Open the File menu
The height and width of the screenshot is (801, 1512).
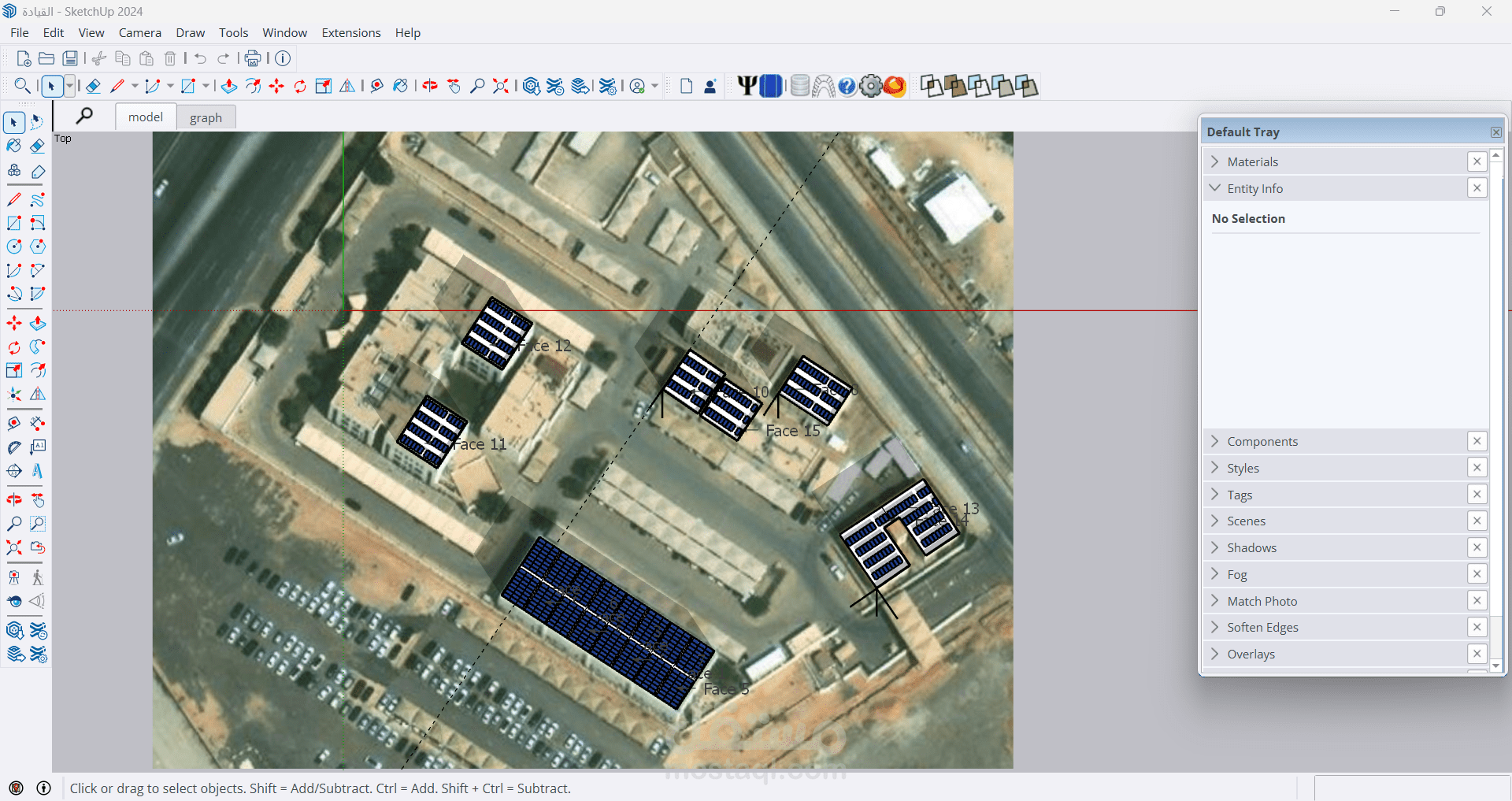(20, 32)
